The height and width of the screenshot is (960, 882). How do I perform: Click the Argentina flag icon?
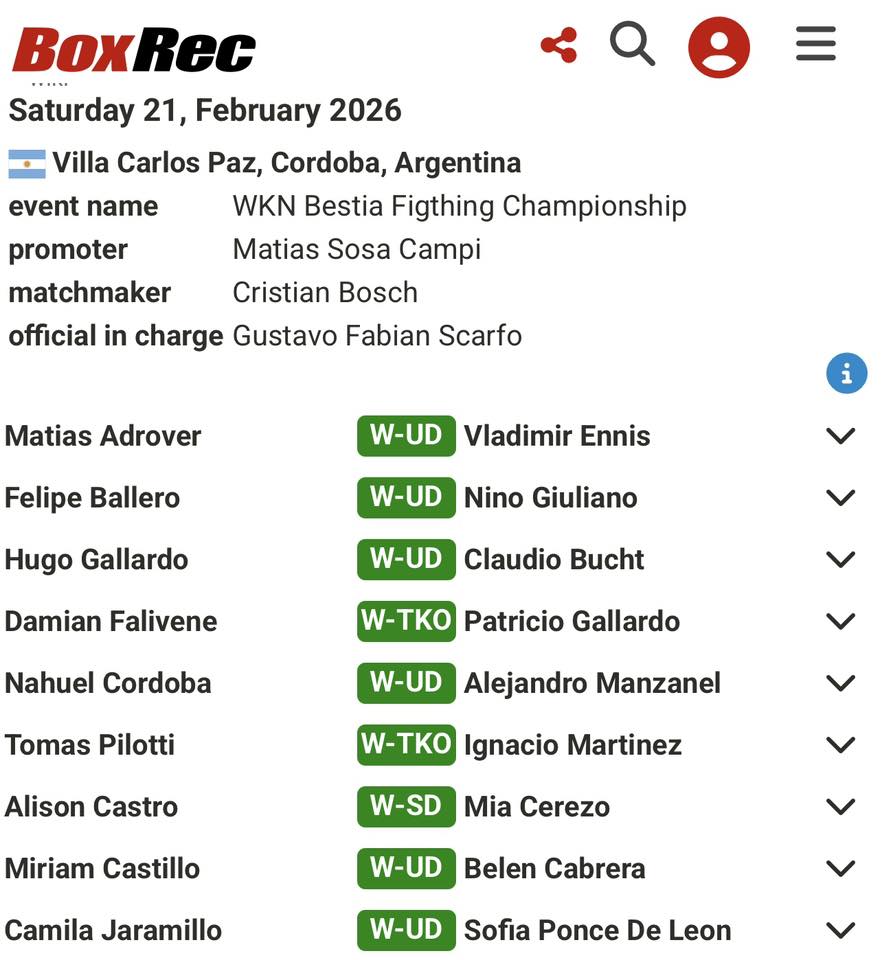coord(27,163)
